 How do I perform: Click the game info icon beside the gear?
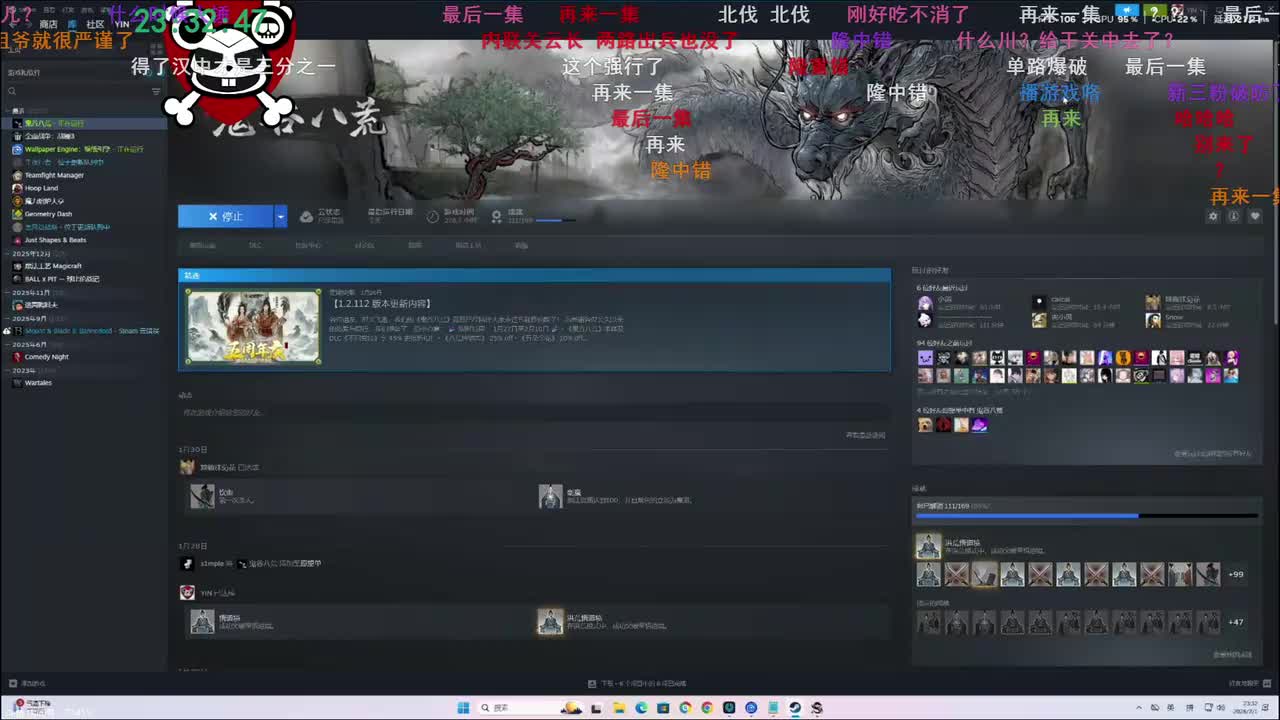[x=1234, y=216]
